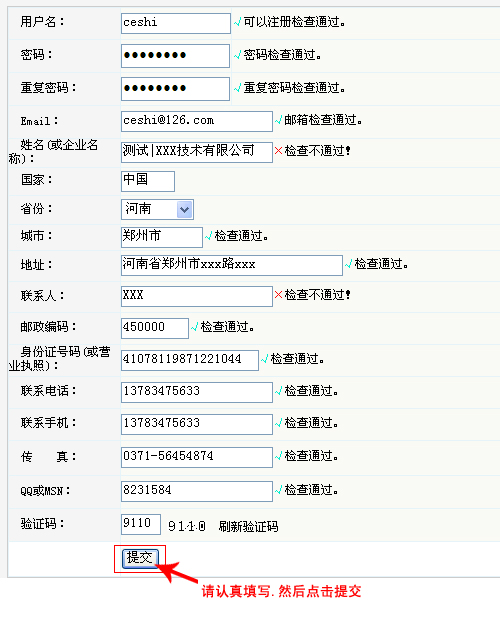Click the green checkmark beside the username field
The height and width of the screenshot is (617, 500).
tap(237, 22)
